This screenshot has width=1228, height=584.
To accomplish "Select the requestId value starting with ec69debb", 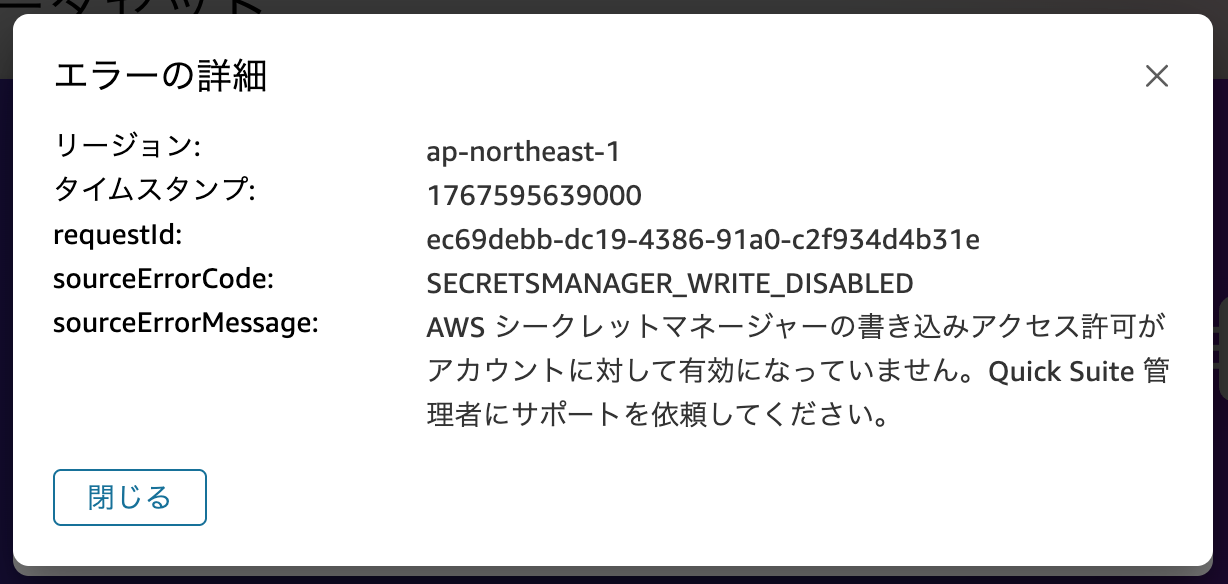I will pos(703,240).
